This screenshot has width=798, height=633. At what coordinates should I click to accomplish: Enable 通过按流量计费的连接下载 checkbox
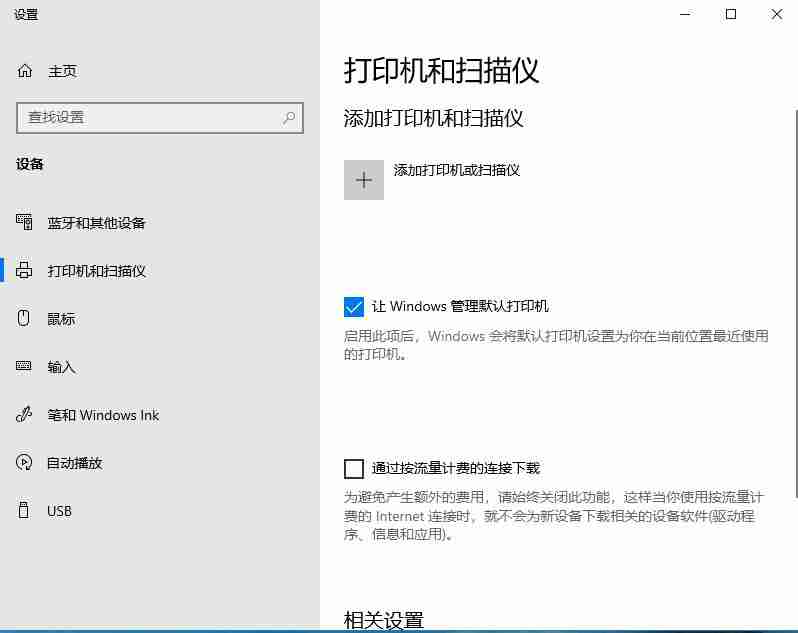point(354,469)
